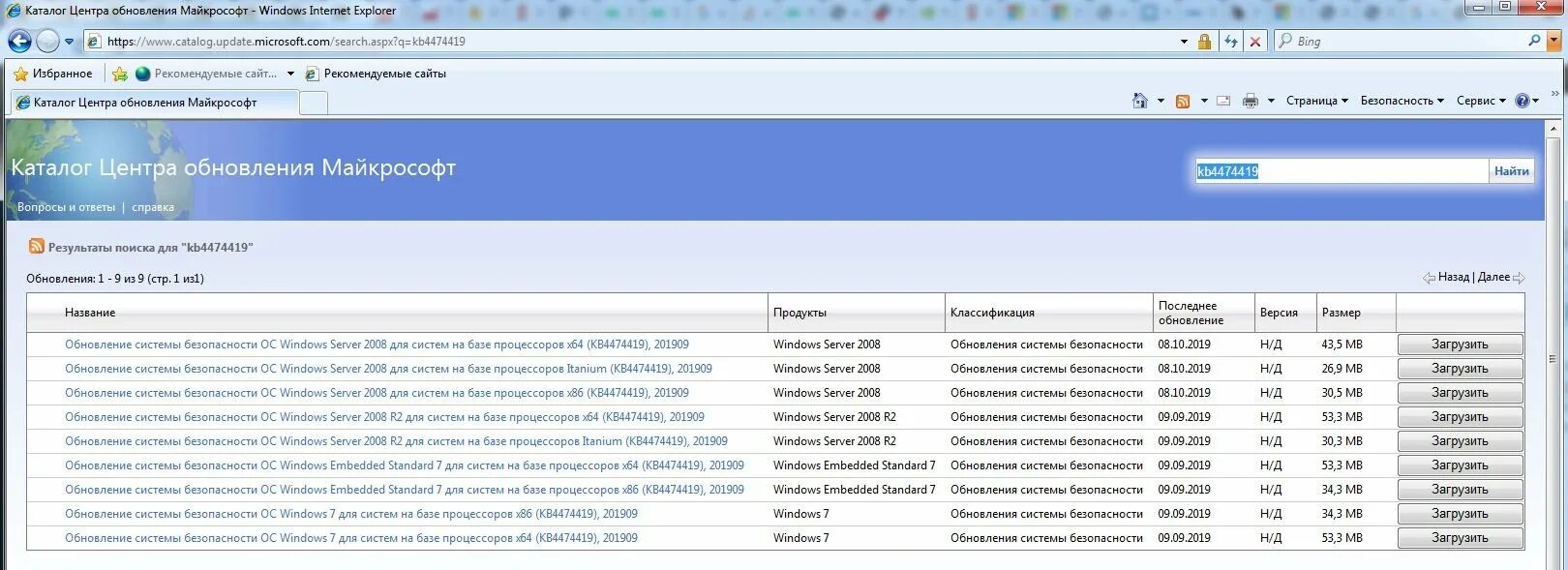Open the recent pages history dropdown
Image resolution: width=1568 pixels, height=570 pixels.
click(x=69, y=42)
